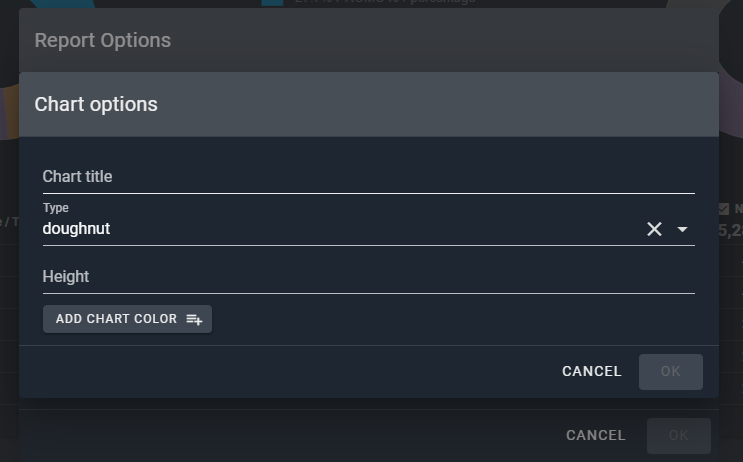Screen dimensions: 743x462
Task: Click CANCEL in the Report Options dialog
Action: [x=595, y=435]
